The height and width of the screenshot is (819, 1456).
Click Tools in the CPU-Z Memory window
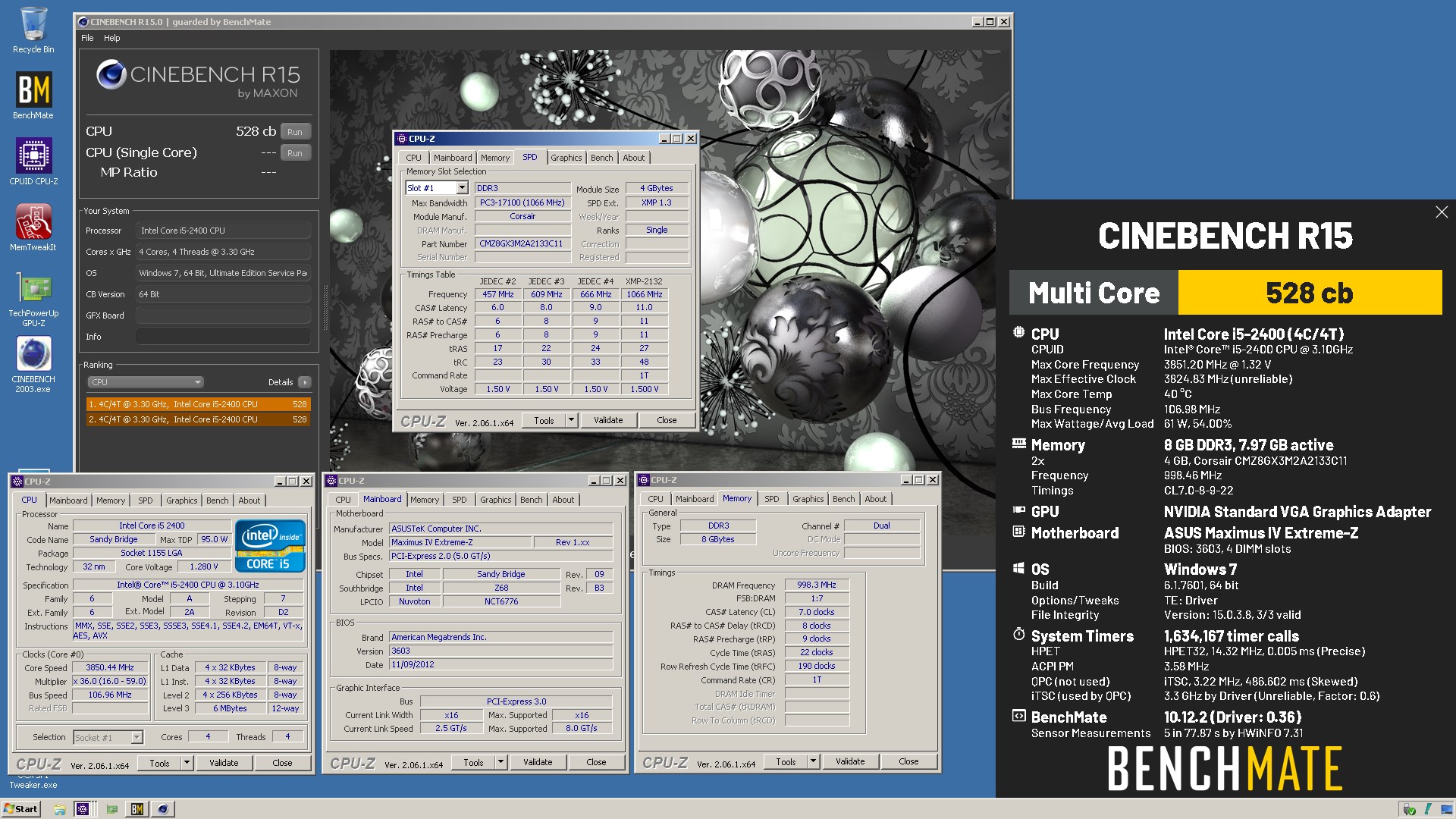coord(786,761)
